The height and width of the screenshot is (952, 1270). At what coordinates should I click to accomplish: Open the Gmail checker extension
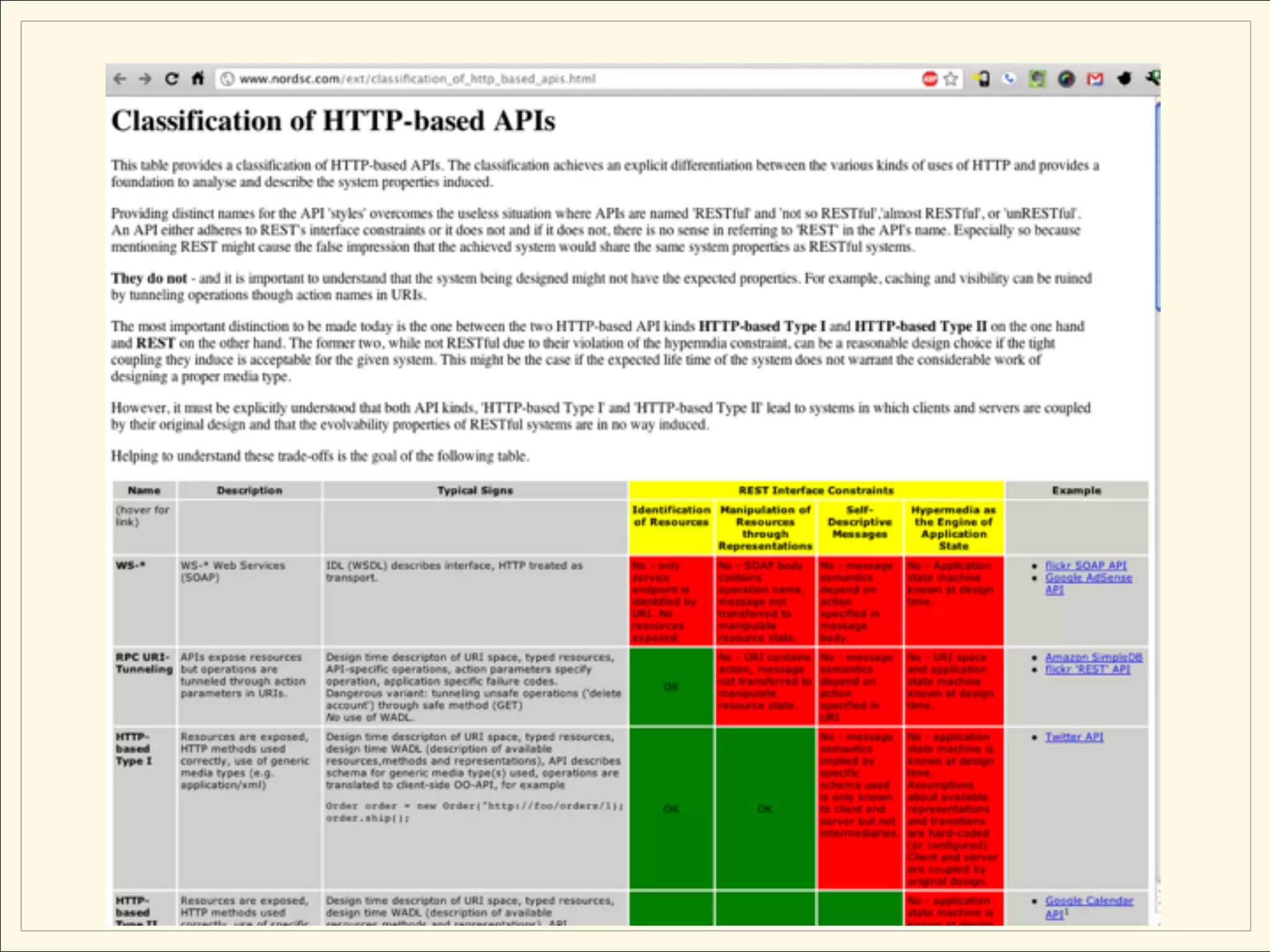pos(1095,79)
